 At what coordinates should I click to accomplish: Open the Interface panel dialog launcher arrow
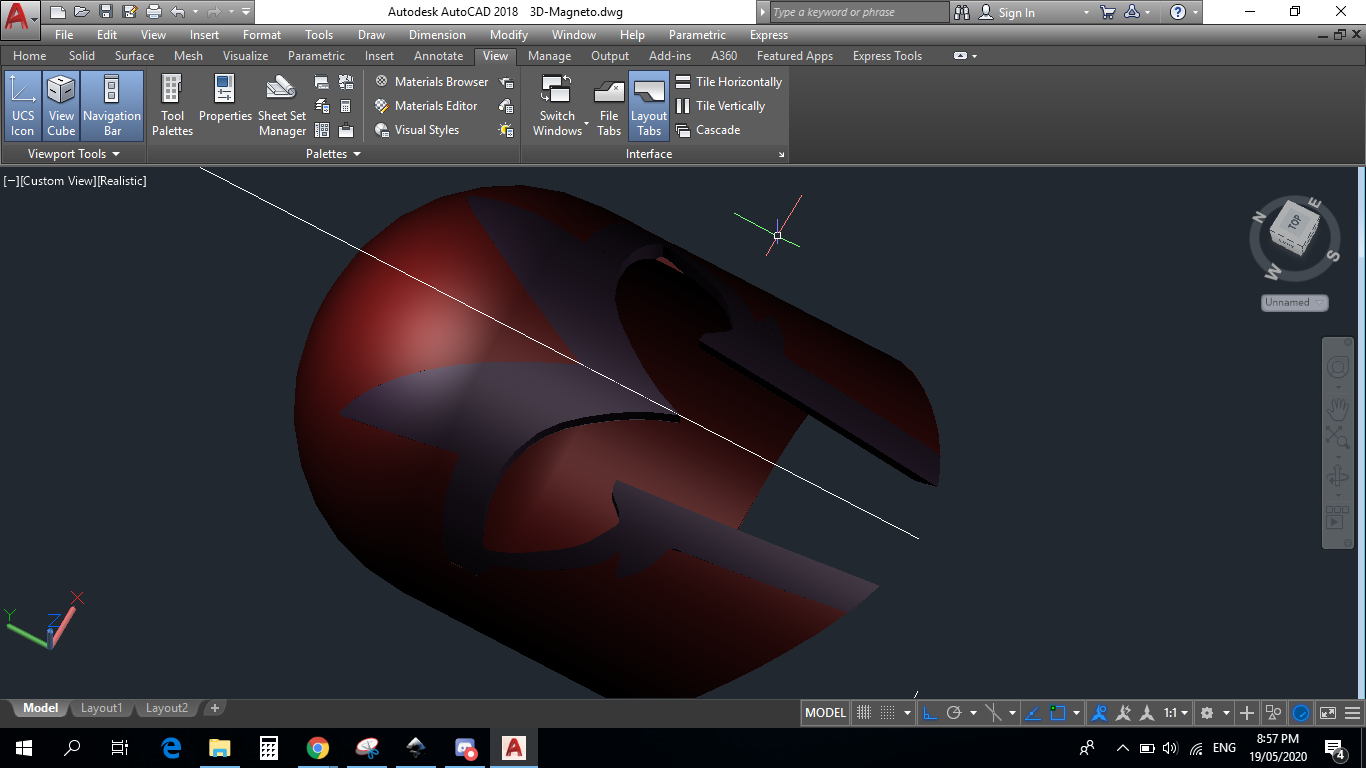[x=782, y=155]
